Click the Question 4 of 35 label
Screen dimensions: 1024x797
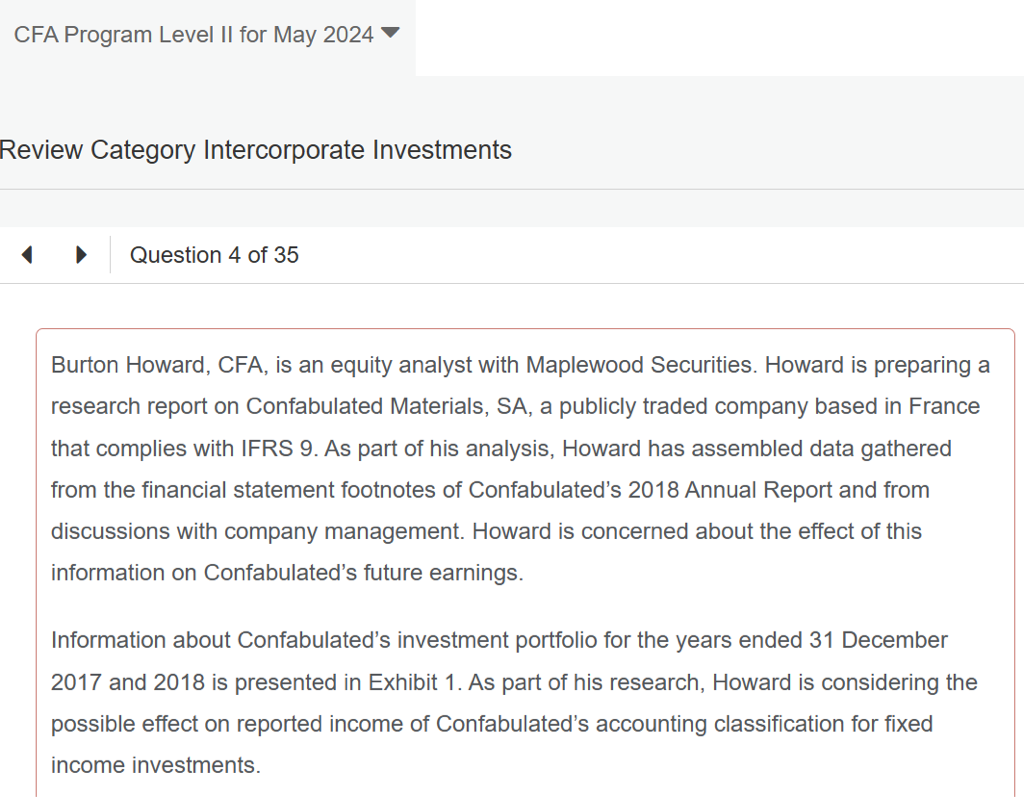(x=214, y=255)
